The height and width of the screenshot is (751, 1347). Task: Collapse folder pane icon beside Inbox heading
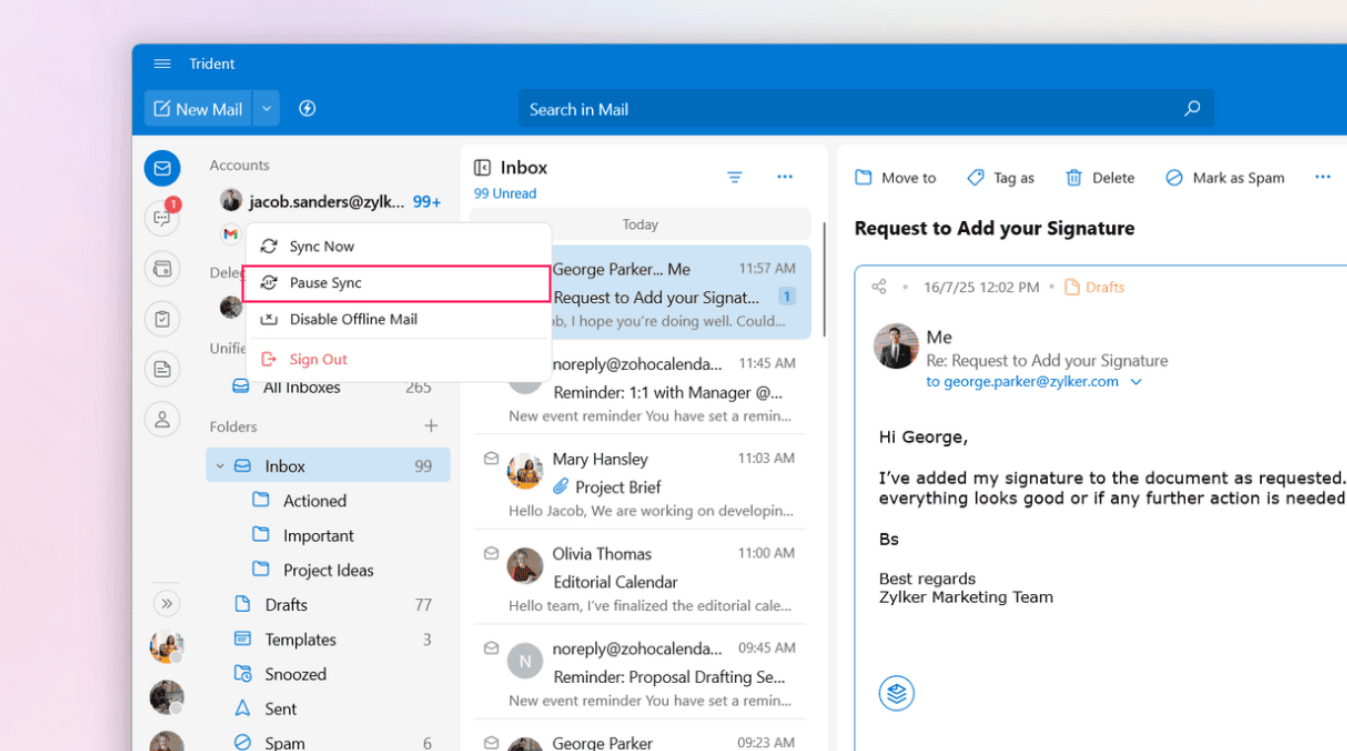click(x=482, y=168)
